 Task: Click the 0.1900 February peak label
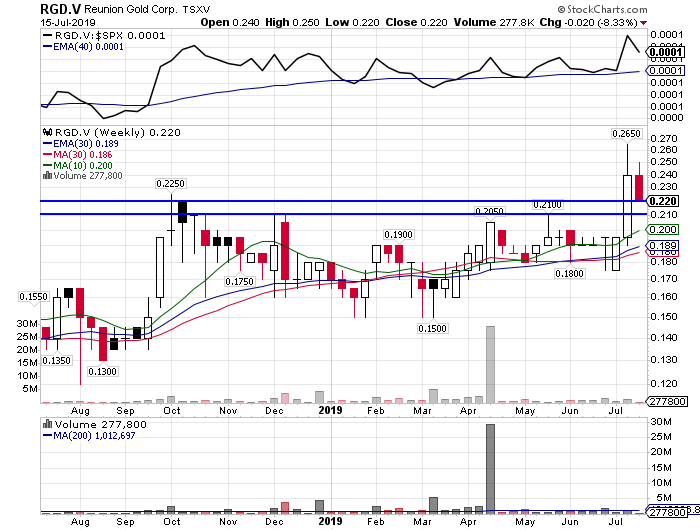click(398, 234)
